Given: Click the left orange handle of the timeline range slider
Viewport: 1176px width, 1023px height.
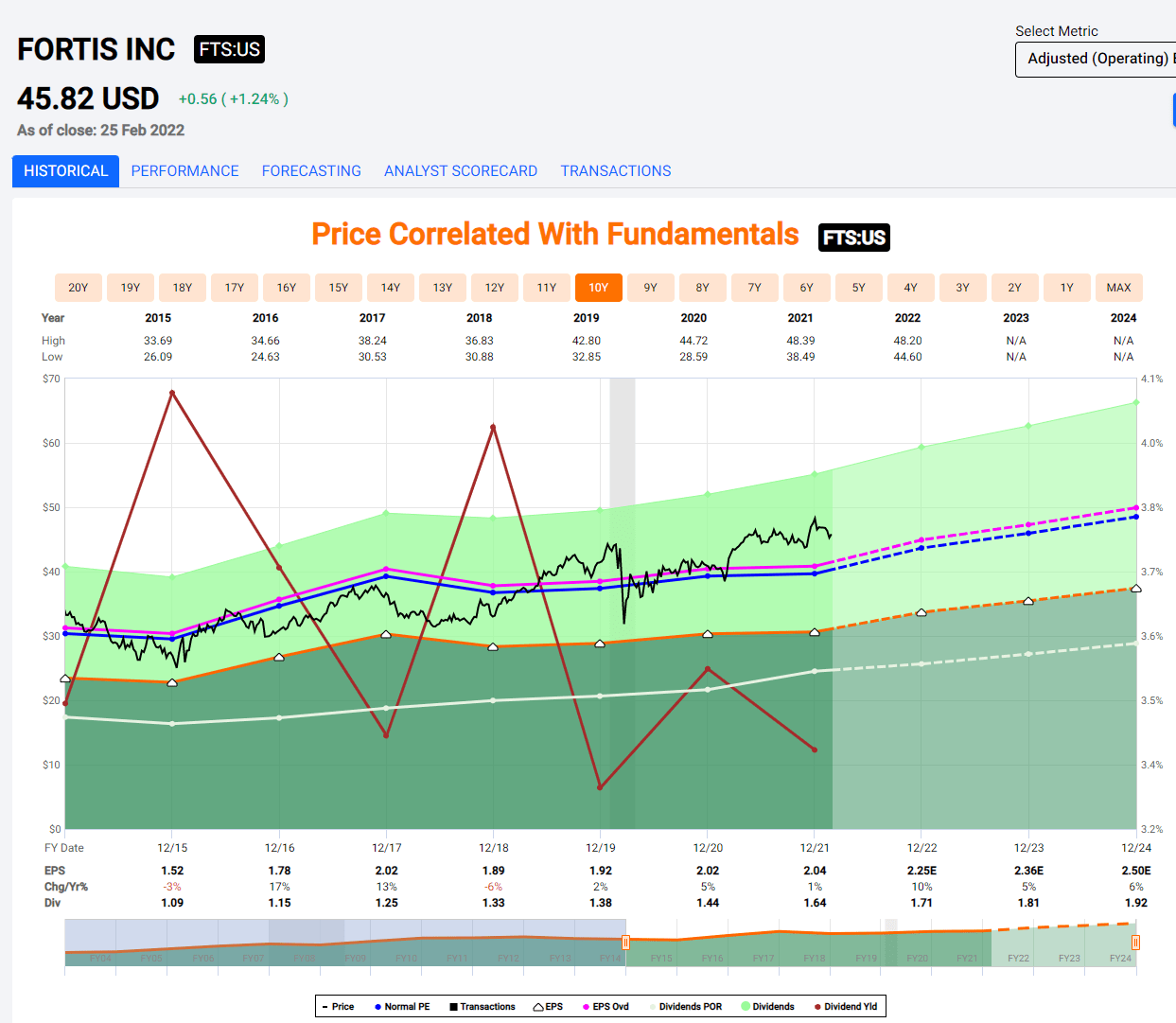Looking at the screenshot, I should (x=625, y=942).
